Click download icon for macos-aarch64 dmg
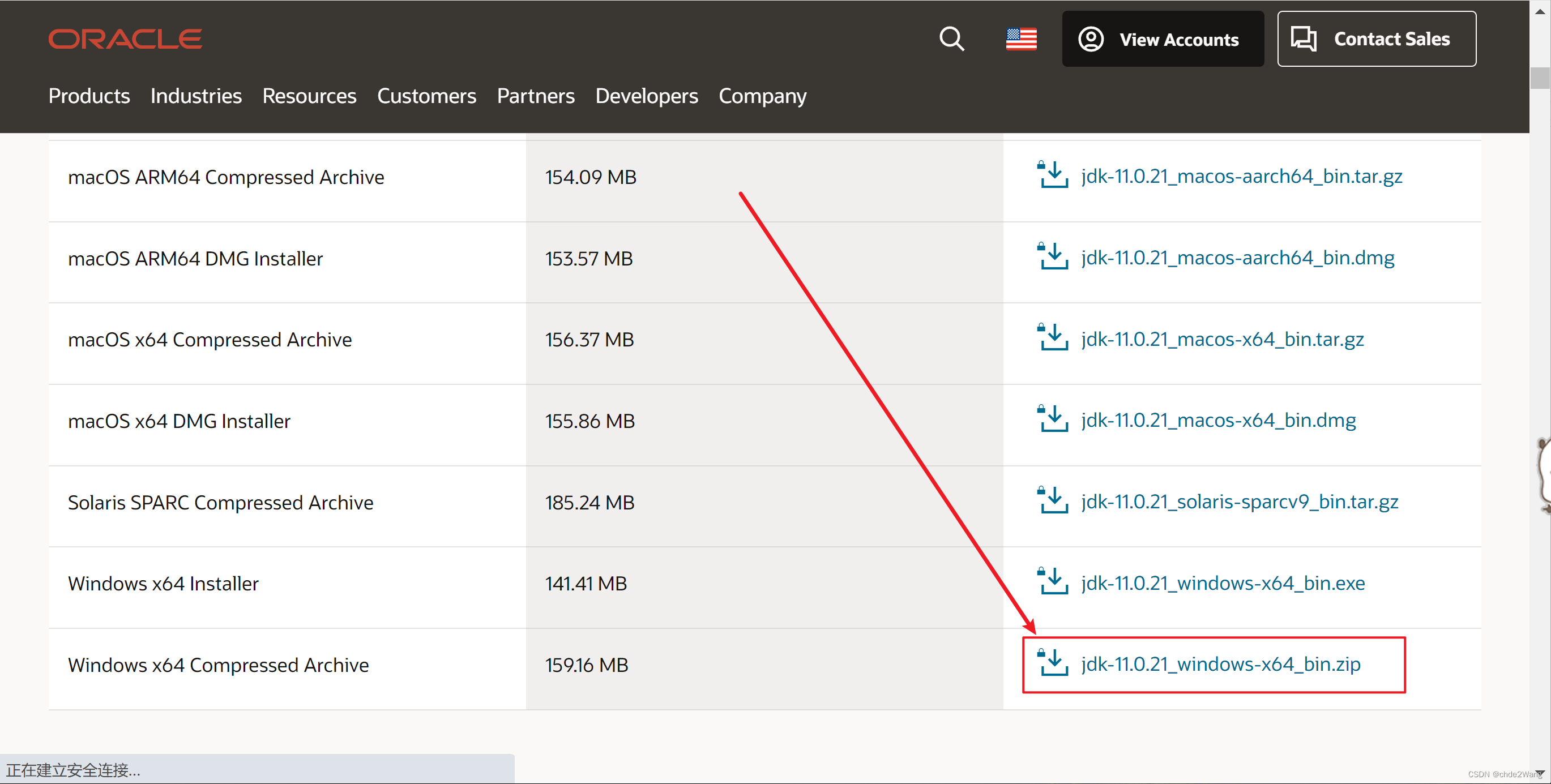Viewport: 1551px width, 784px height. coord(1053,257)
